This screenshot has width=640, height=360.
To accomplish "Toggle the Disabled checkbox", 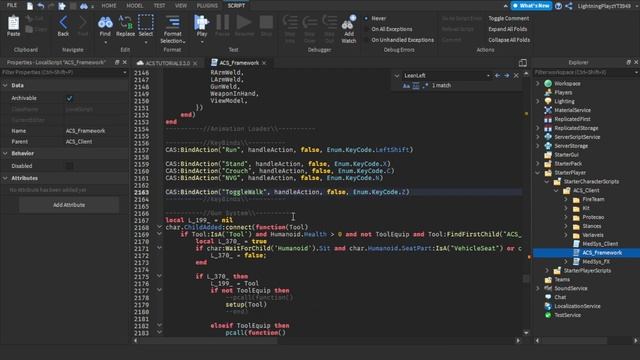I will [69, 166].
